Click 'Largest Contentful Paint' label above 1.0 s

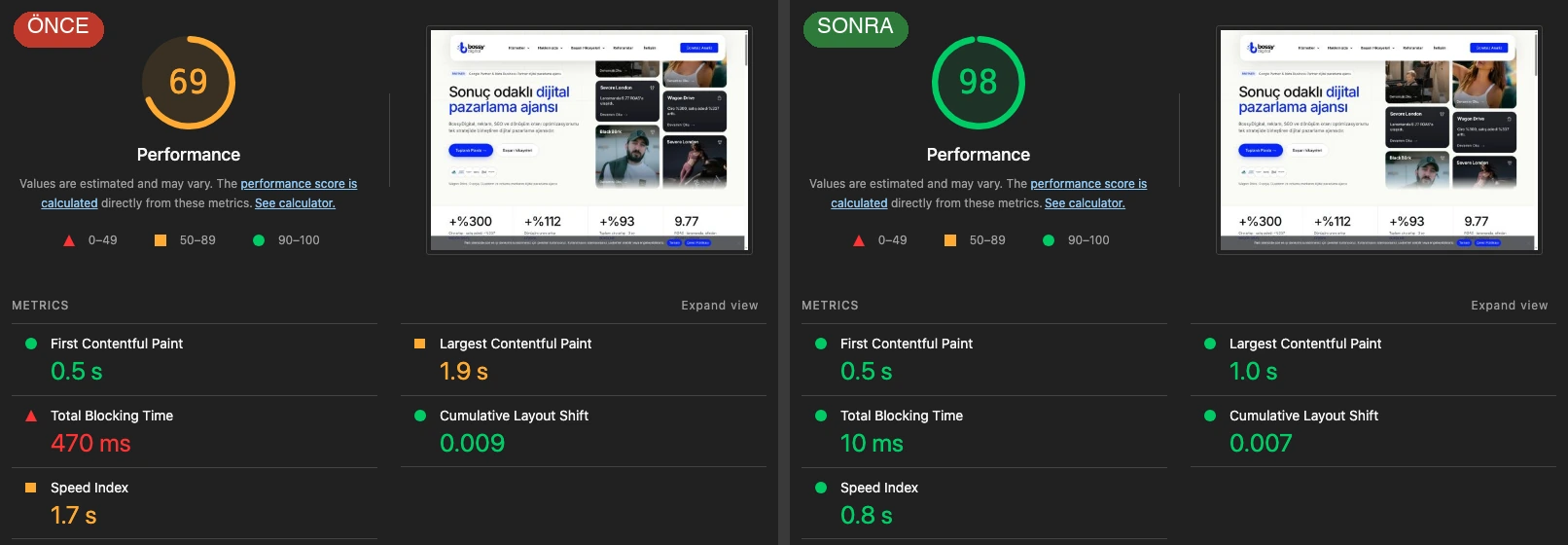pos(1305,344)
